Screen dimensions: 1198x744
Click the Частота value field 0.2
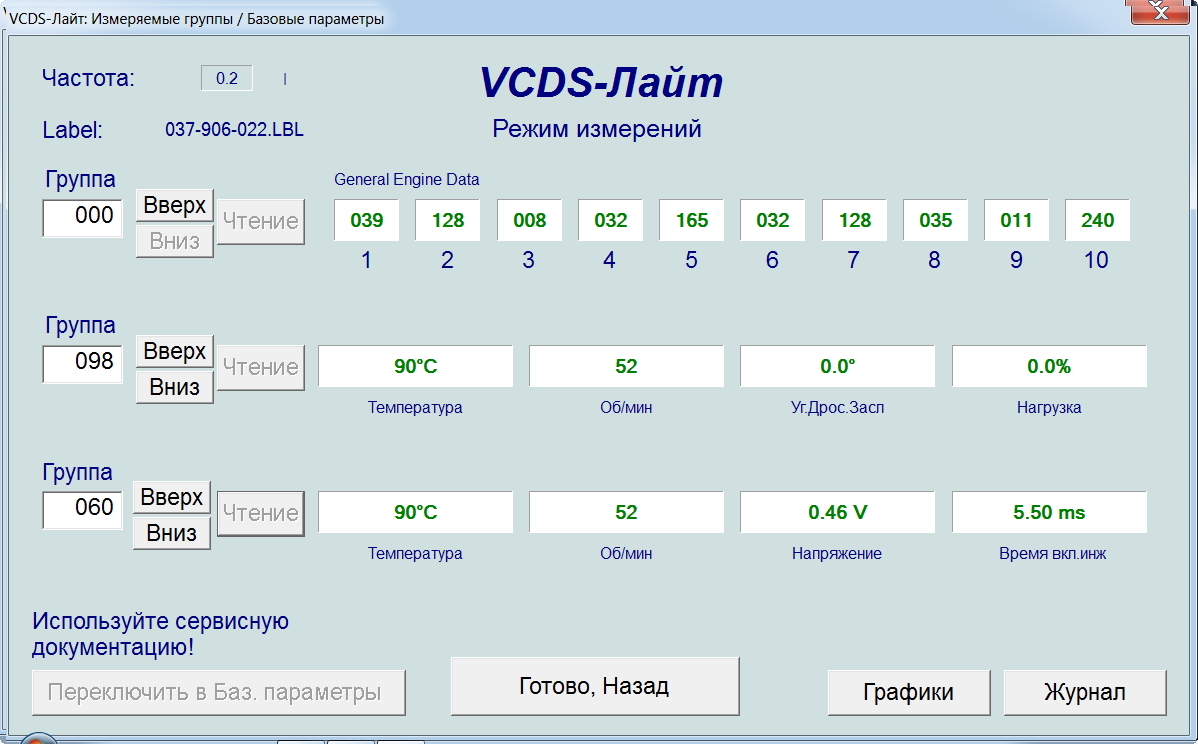tap(227, 78)
